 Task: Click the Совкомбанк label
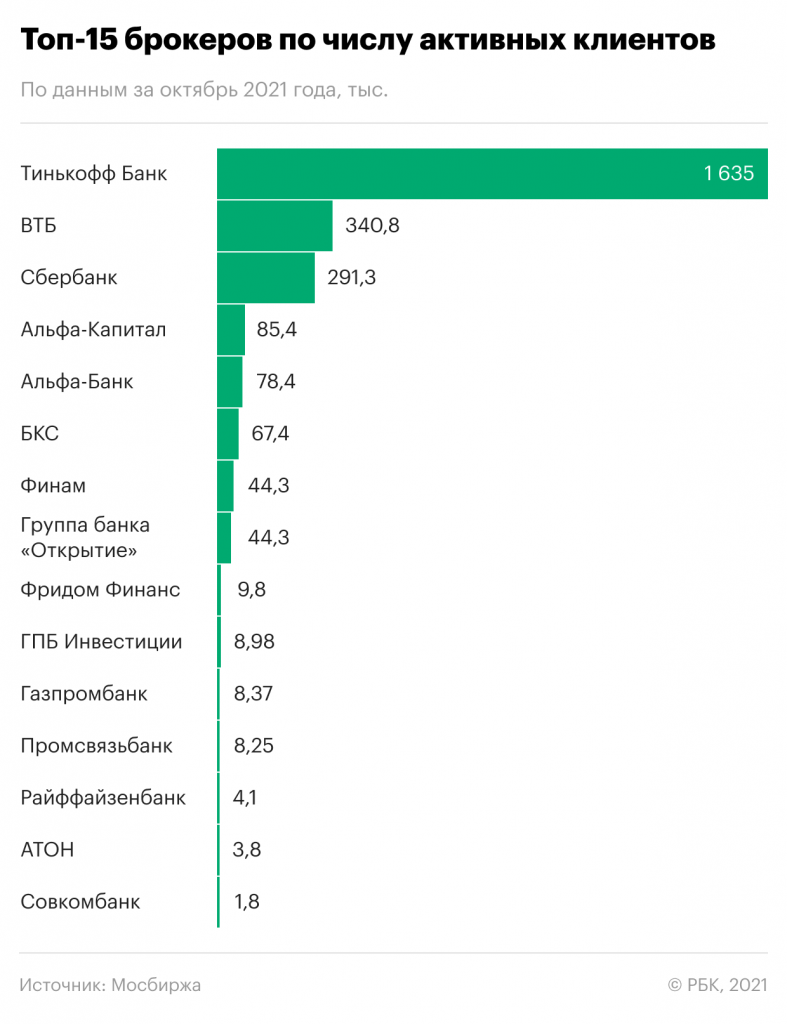coord(80,902)
